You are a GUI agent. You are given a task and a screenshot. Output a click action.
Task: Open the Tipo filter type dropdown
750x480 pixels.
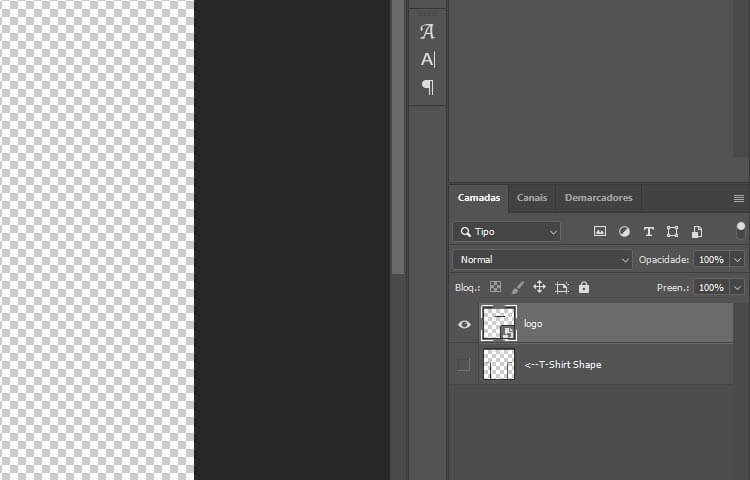(507, 231)
